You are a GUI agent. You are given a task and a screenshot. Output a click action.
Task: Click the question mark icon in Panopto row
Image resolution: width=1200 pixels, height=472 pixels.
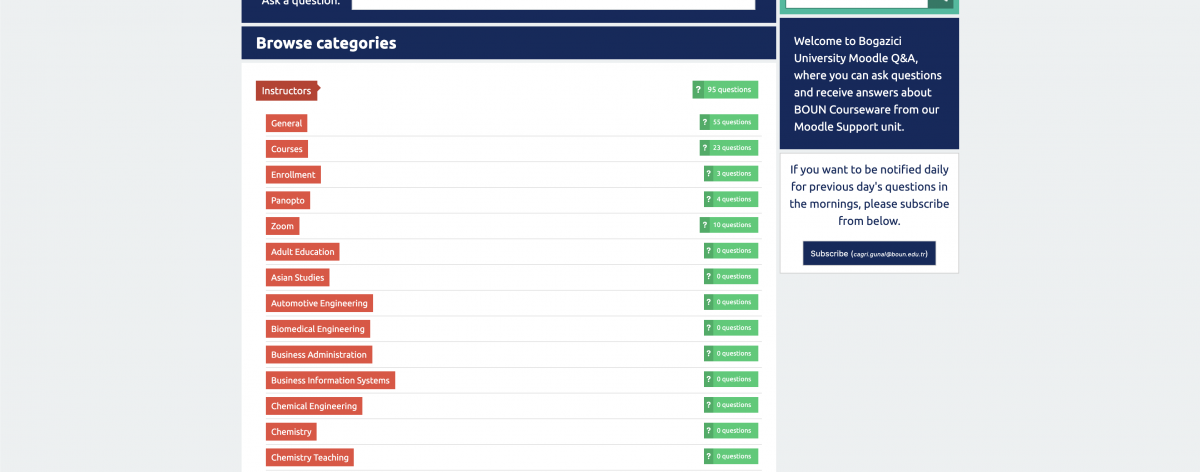coord(709,200)
